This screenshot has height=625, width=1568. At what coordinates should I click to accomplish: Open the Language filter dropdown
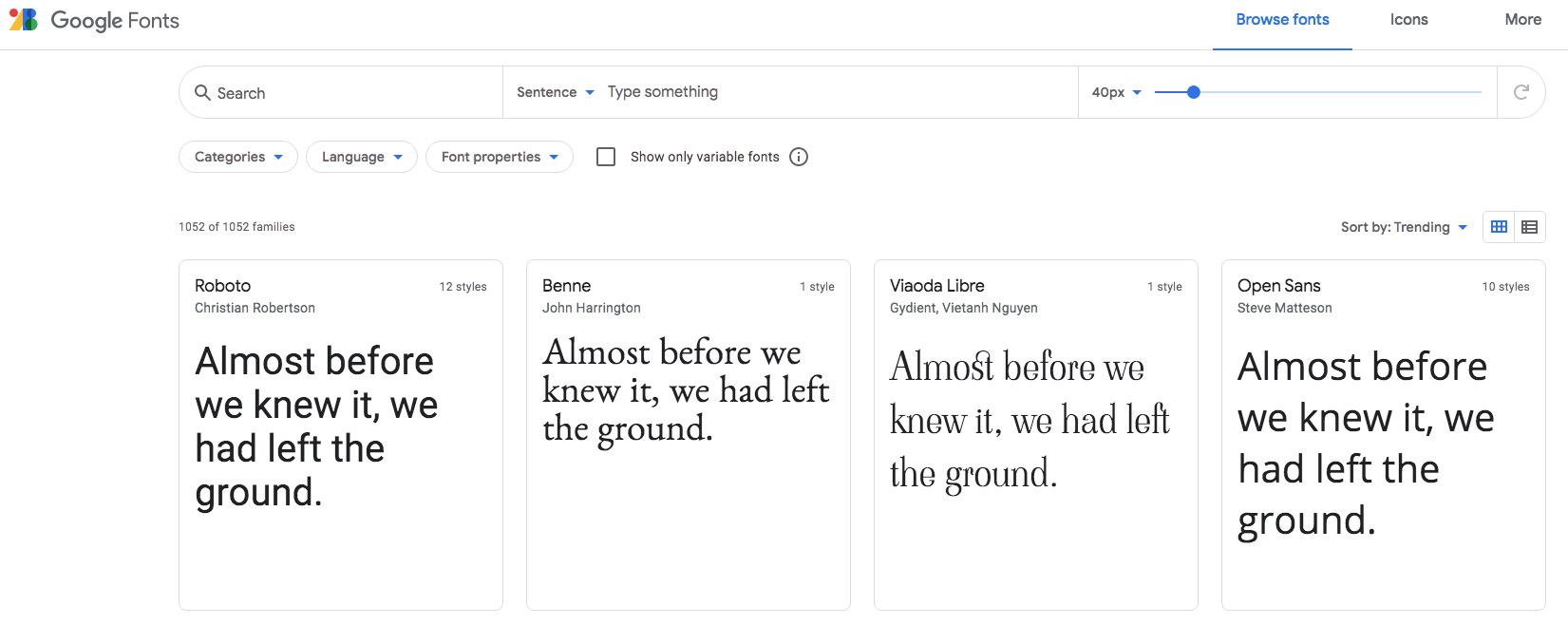click(x=362, y=157)
